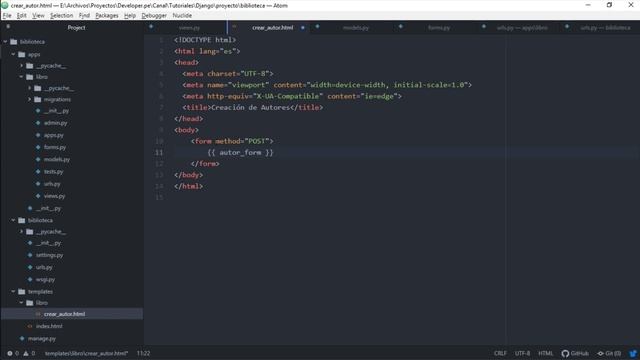The height and width of the screenshot is (360, 640).
Task: Click the templates folder icon
Action: tap(22, 291)
